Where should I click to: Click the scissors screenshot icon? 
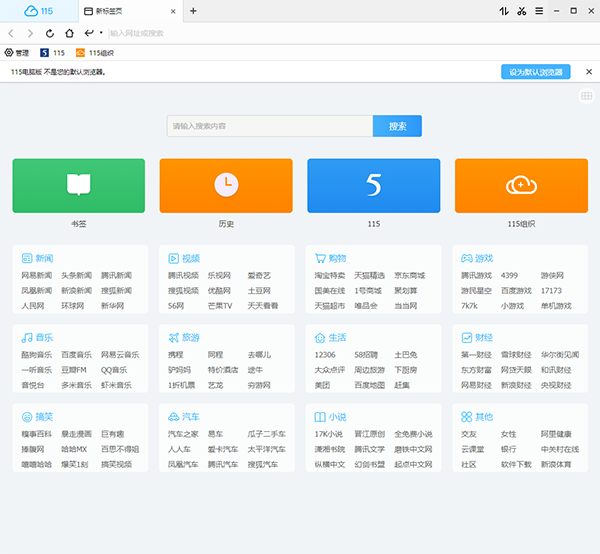(x=521, y=11)
